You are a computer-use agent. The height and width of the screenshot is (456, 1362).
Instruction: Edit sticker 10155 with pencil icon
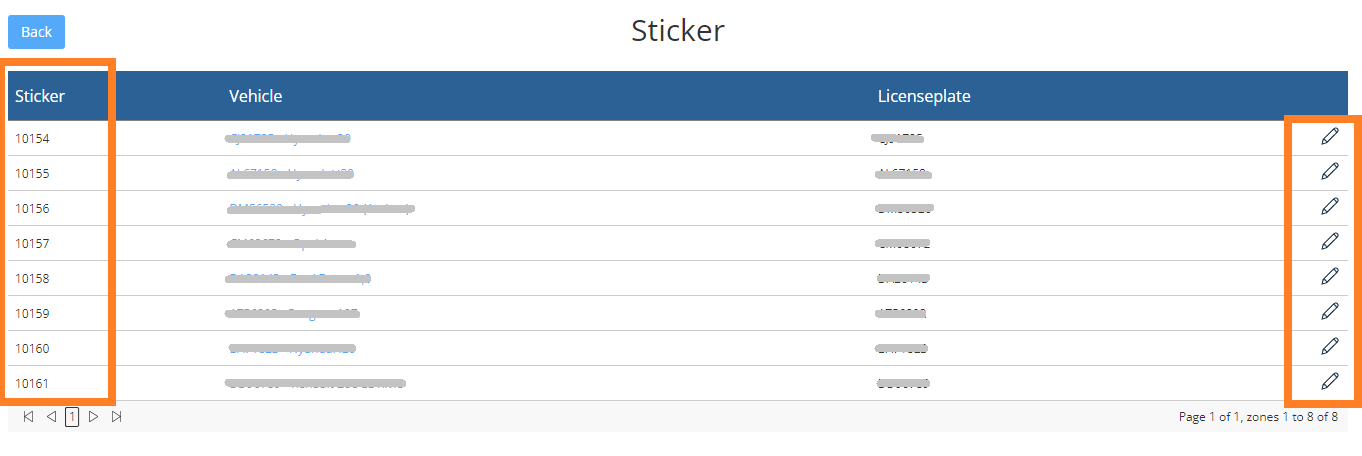tap(1329, 172)
